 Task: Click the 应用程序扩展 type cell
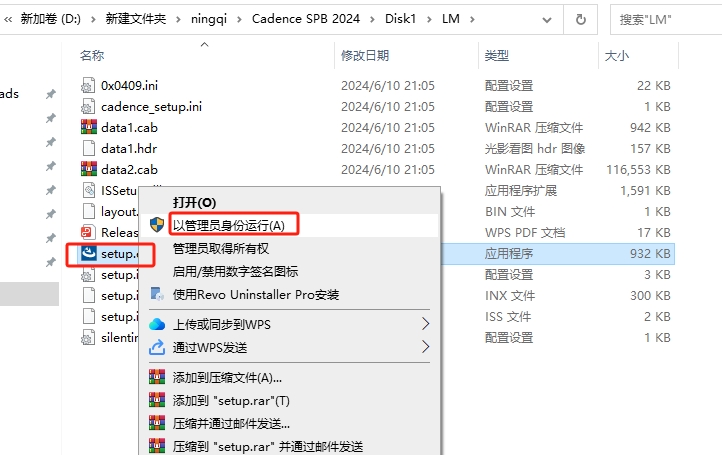[x=521, y=191]
